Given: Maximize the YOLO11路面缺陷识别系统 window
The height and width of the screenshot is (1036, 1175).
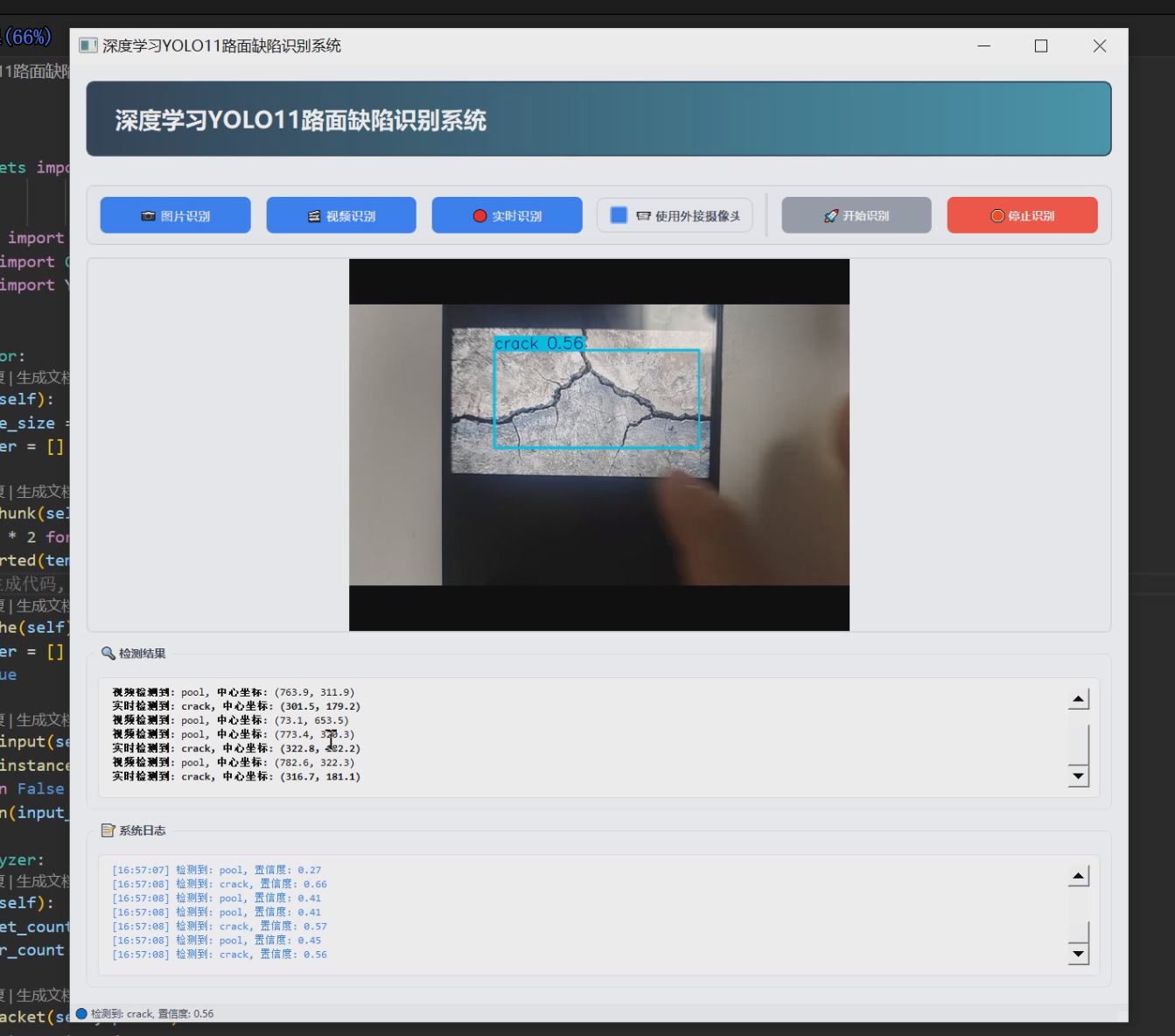Looking at the screenshot, I should tap(1041, 46).
